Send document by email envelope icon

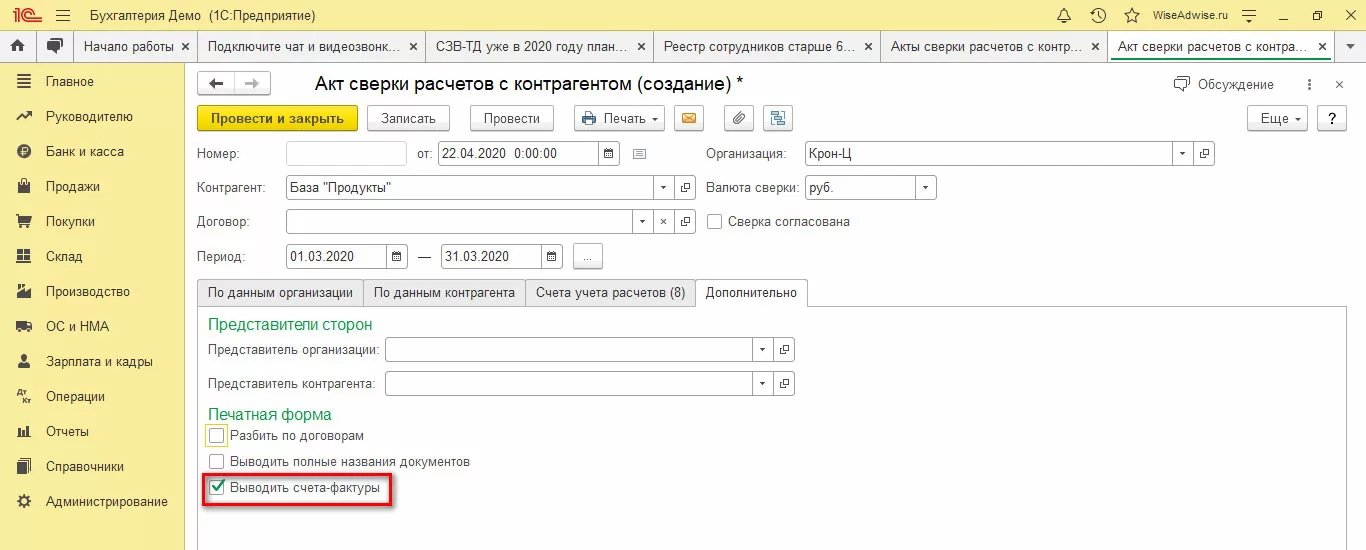point(687,118)
